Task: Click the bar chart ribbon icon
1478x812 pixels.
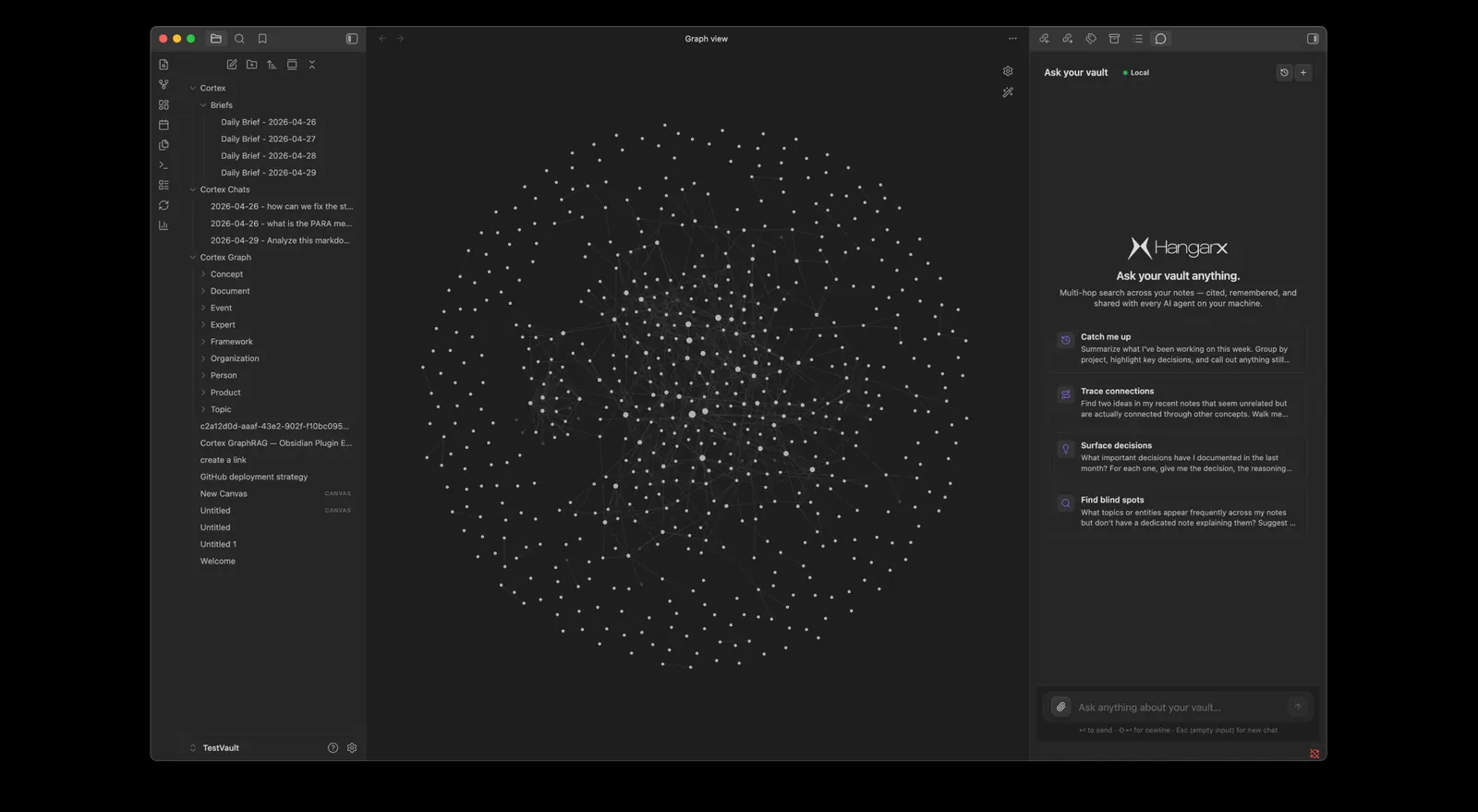Action: point(164,225)
